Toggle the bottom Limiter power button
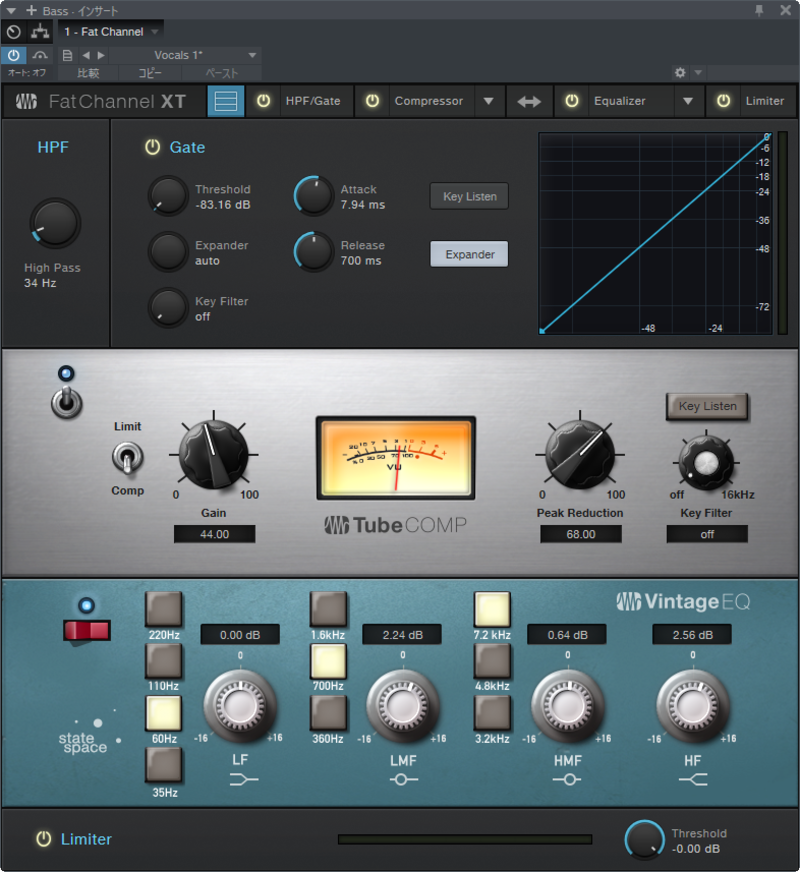 pyautogui.click(x=43, y=839)
